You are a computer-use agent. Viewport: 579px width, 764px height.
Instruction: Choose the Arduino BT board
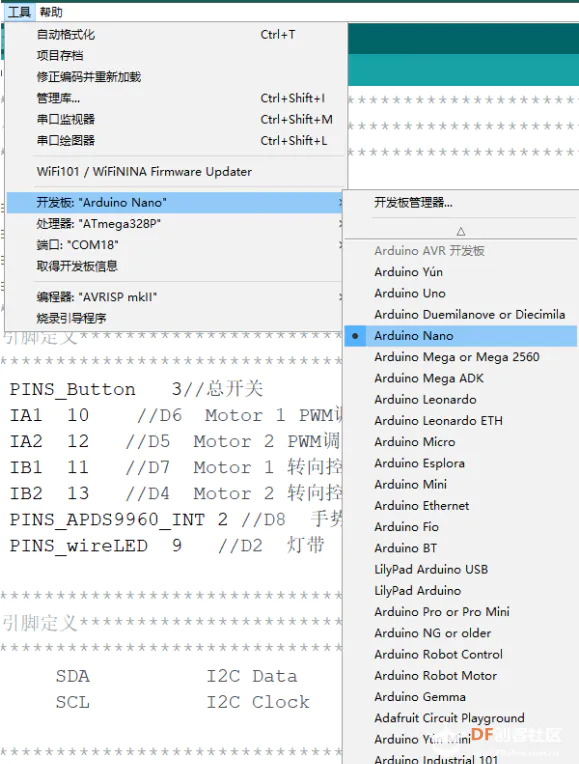[461, 548]
